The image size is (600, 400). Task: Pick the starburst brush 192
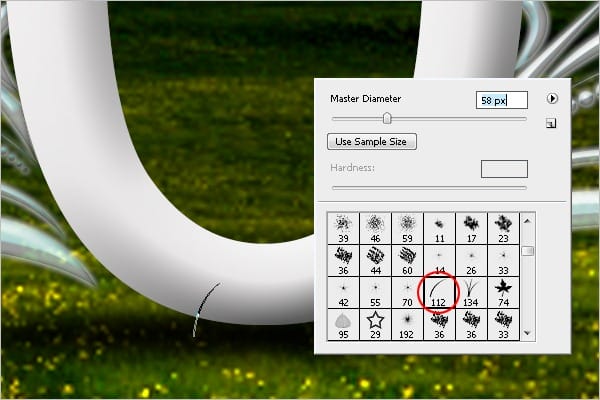407,325
